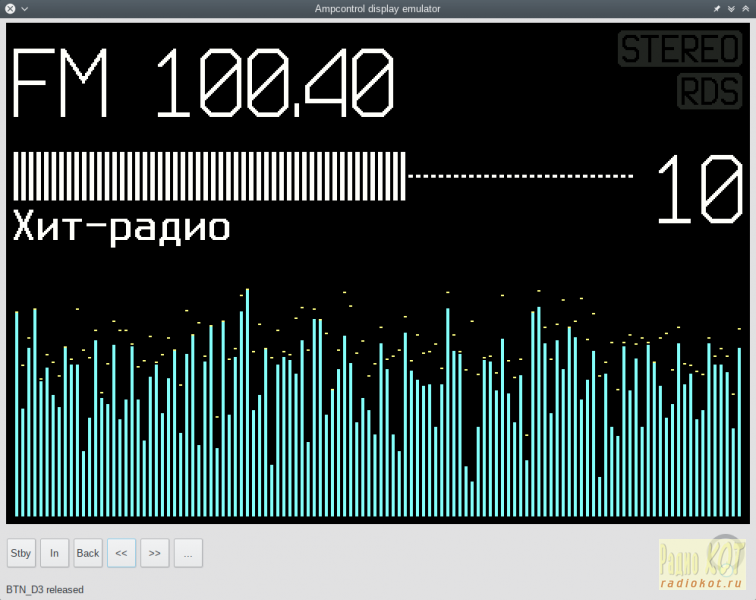Click the preset number 10 on display
Viewport: 756px width, 600px height.
[x=699, y=189]
